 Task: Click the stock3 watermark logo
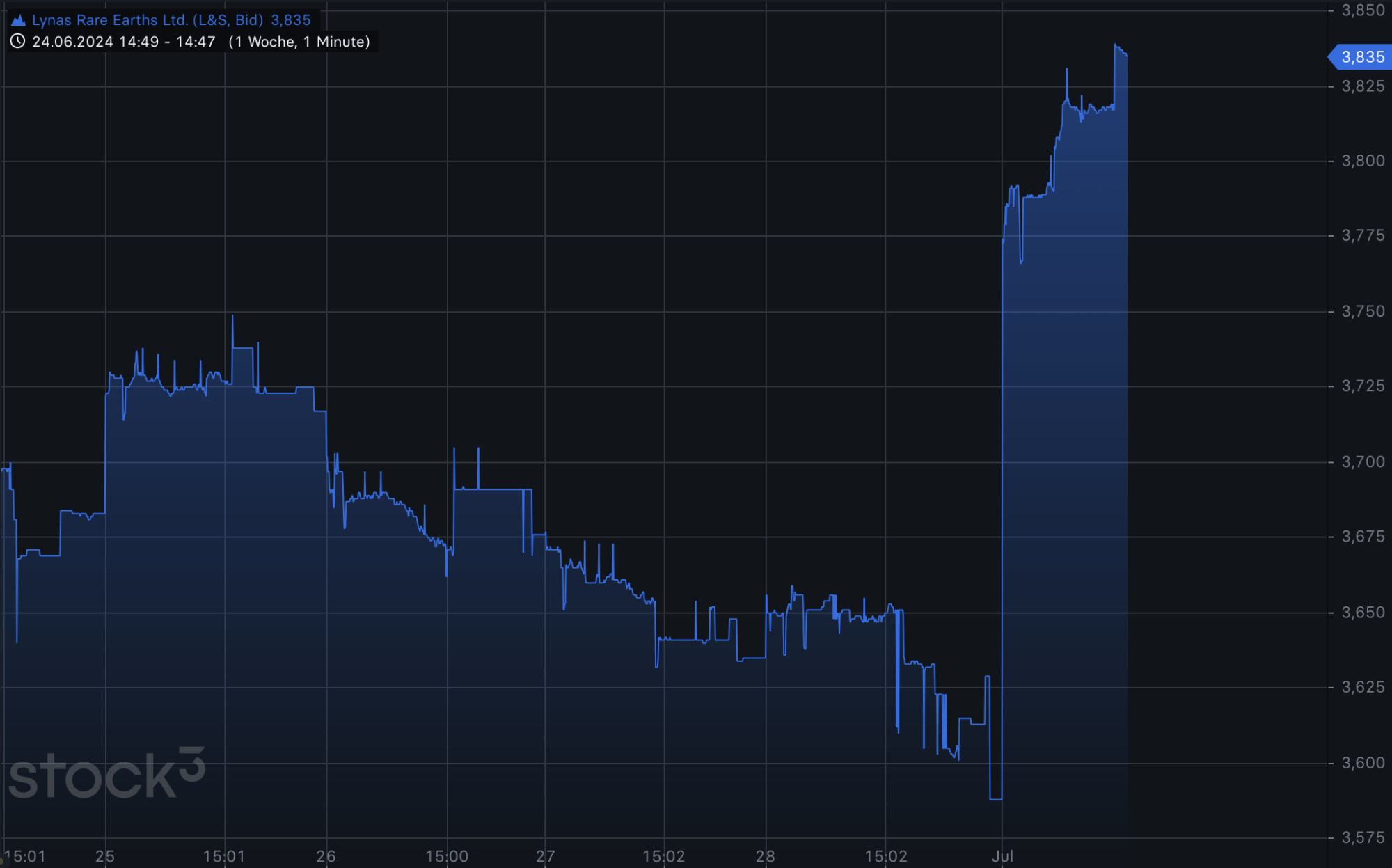coord(106,774)
